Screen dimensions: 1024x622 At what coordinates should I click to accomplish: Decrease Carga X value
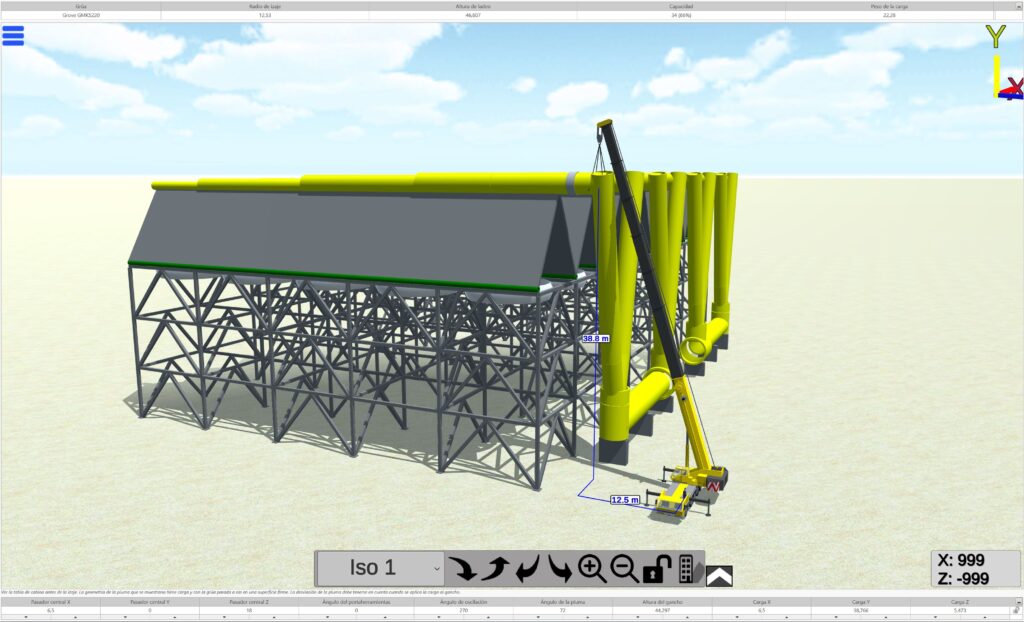[x=737, y=617]
